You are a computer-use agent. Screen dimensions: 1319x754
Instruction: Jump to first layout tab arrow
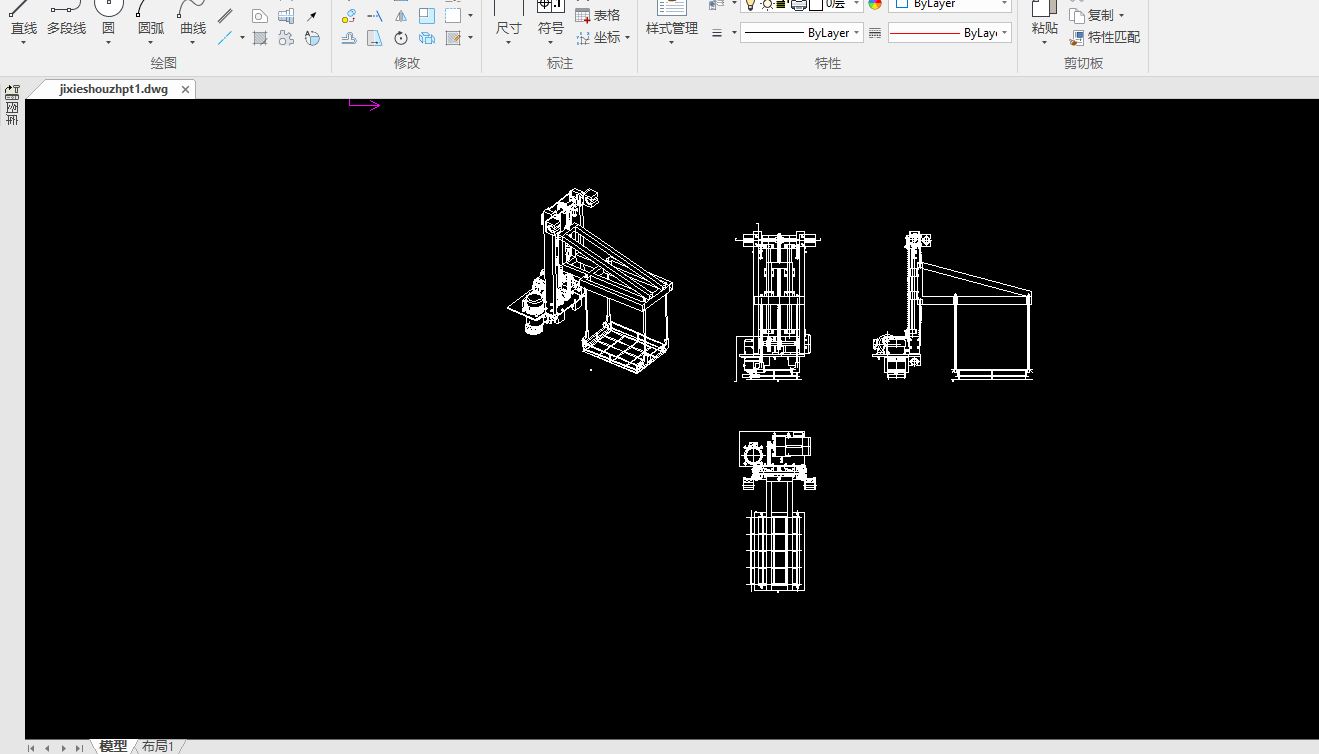31,747
